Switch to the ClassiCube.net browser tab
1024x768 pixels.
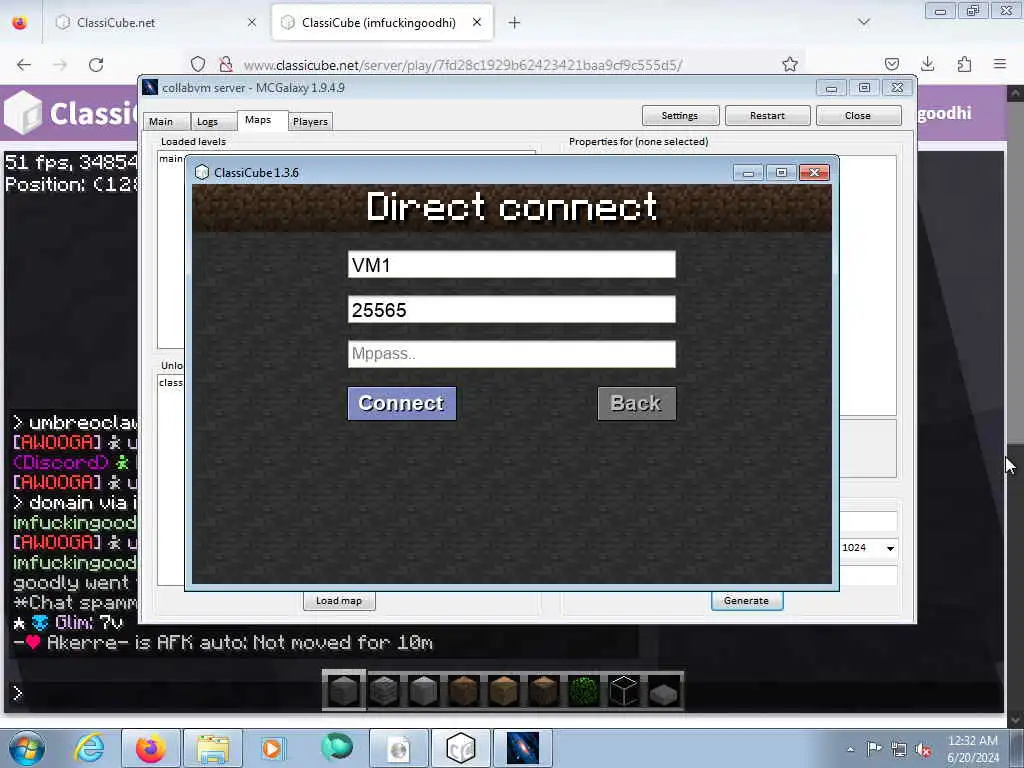[157, 23]
